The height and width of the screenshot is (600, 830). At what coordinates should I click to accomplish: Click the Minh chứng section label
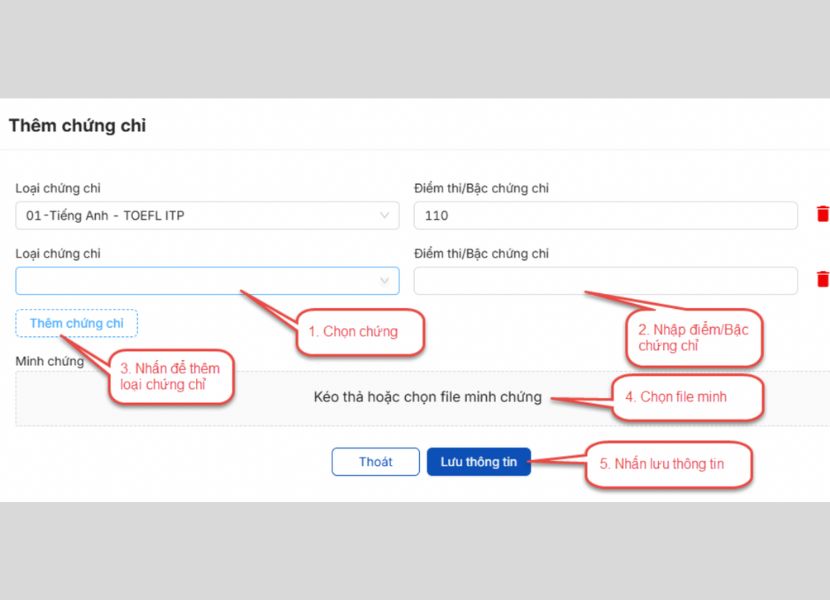click(x=50, y=362)
